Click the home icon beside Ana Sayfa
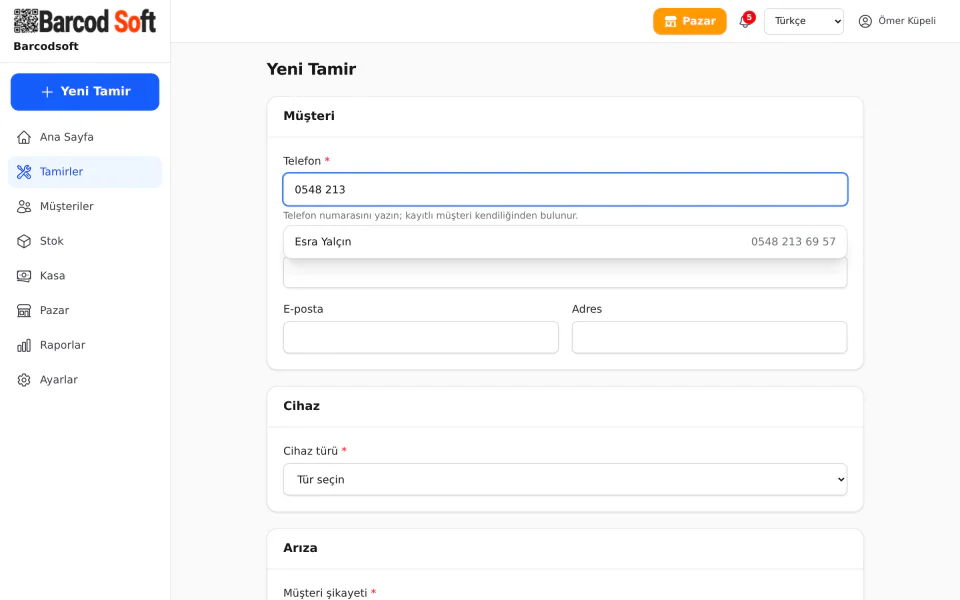 coord(24,137)
